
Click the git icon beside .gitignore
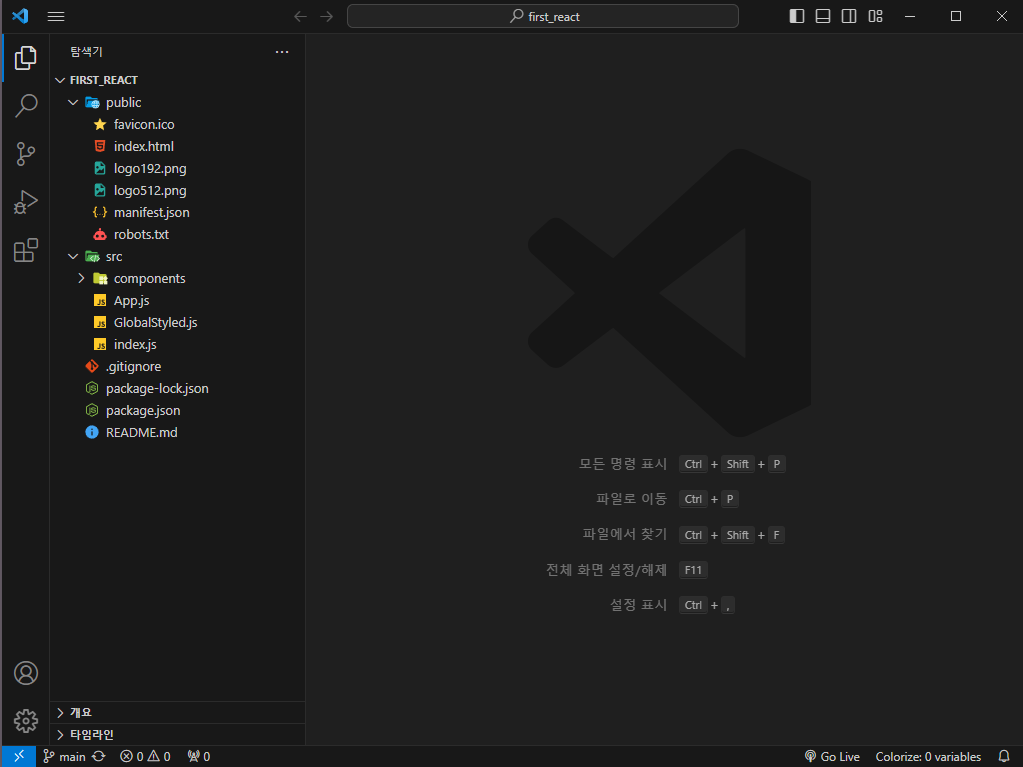(x=92, y=367)
